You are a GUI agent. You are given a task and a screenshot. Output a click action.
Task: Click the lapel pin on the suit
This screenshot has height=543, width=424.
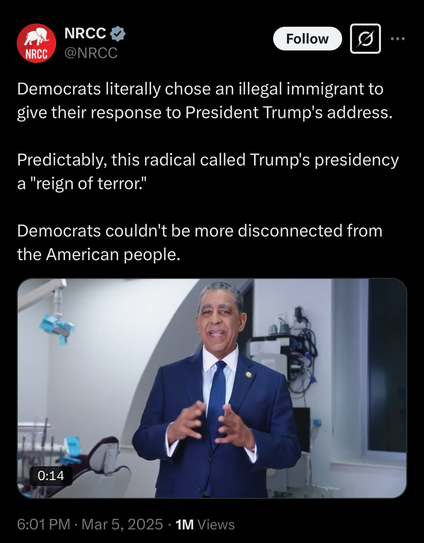pyautogui.click(x=249, y=374)
